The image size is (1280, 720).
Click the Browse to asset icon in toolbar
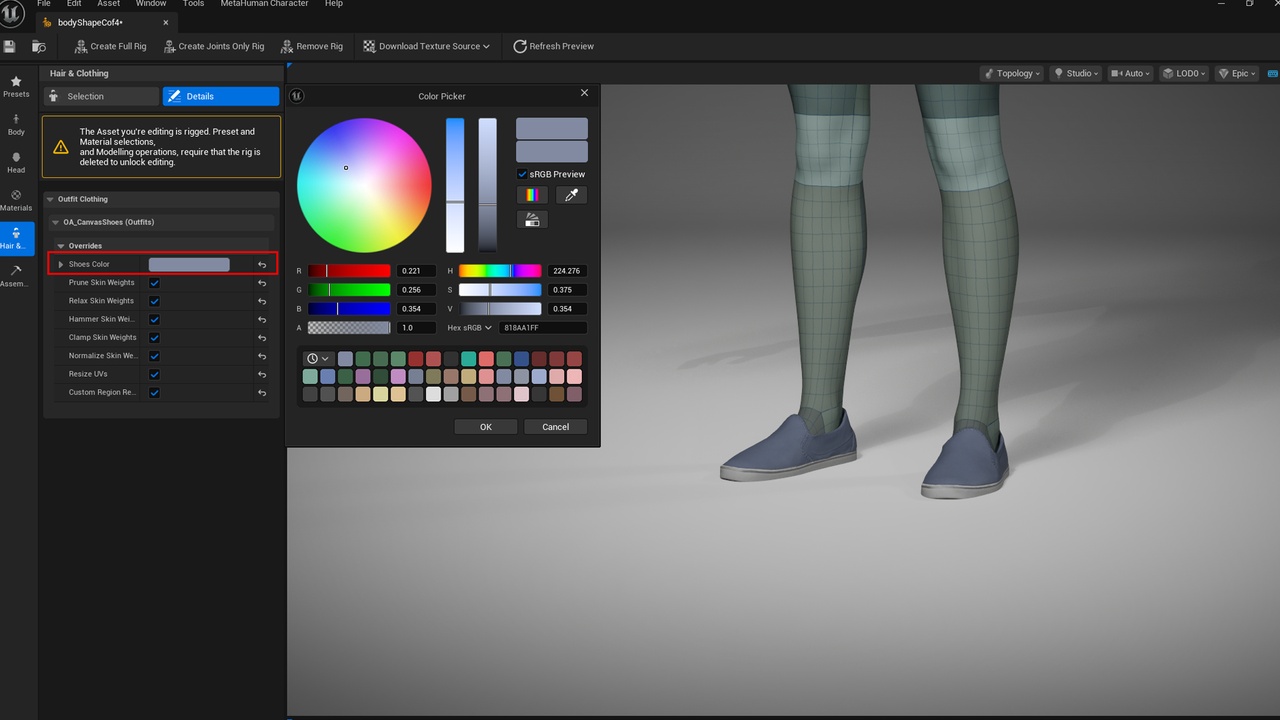pyautogui.click(x=39, y=46)
